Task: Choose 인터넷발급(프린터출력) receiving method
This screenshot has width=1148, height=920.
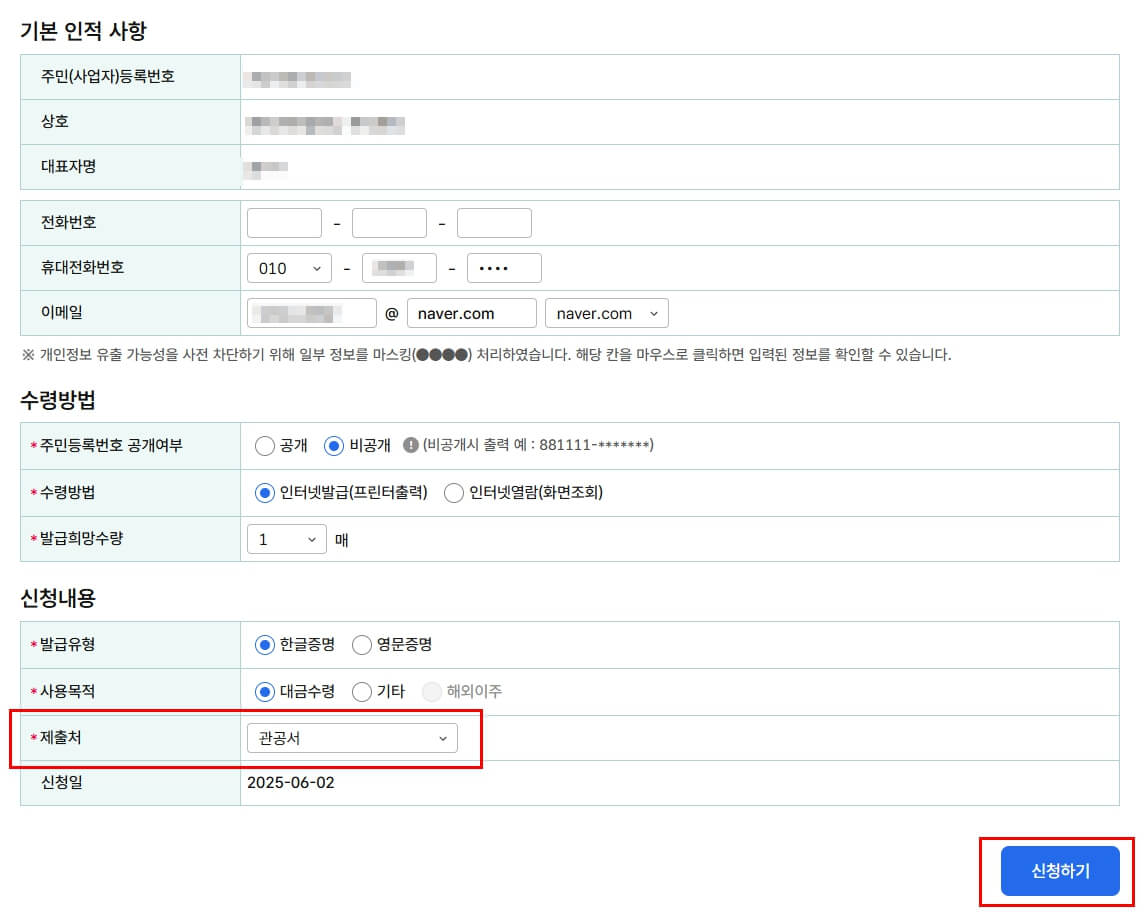Action: [263, 492]
